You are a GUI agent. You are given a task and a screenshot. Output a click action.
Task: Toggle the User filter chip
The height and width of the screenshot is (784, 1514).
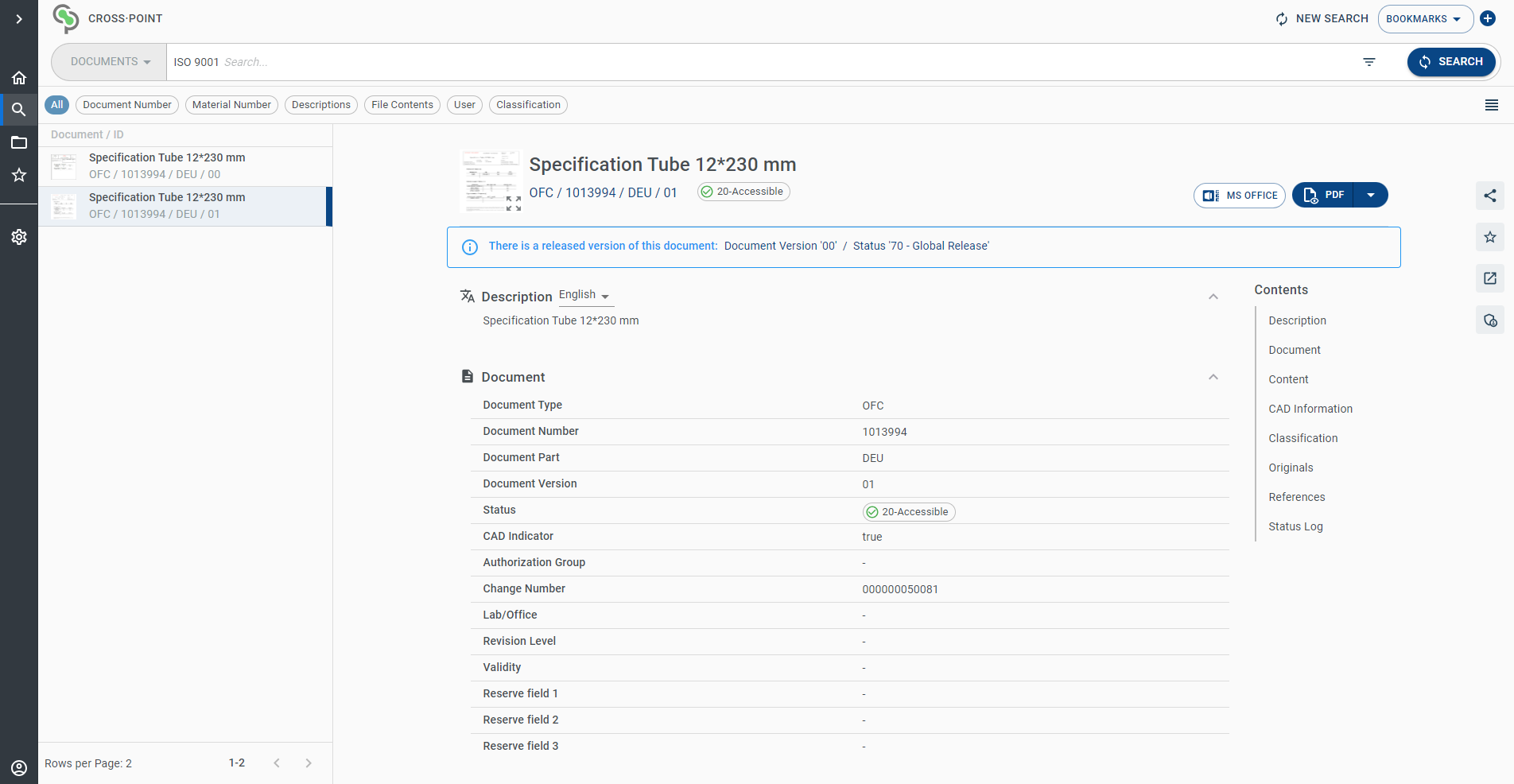(x=465, y=105)
